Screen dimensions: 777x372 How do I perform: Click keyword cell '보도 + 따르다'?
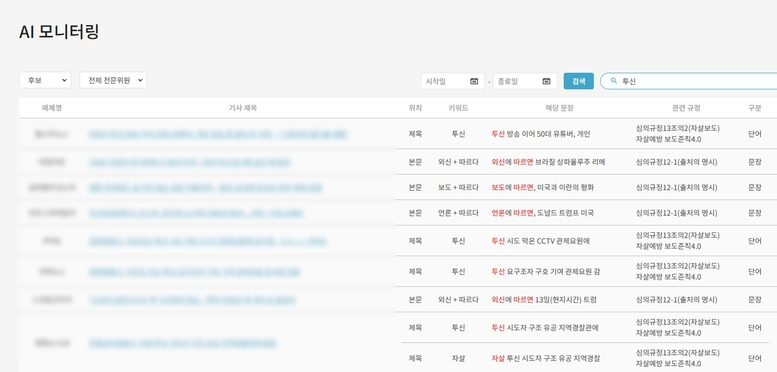[x=458, y=187]
